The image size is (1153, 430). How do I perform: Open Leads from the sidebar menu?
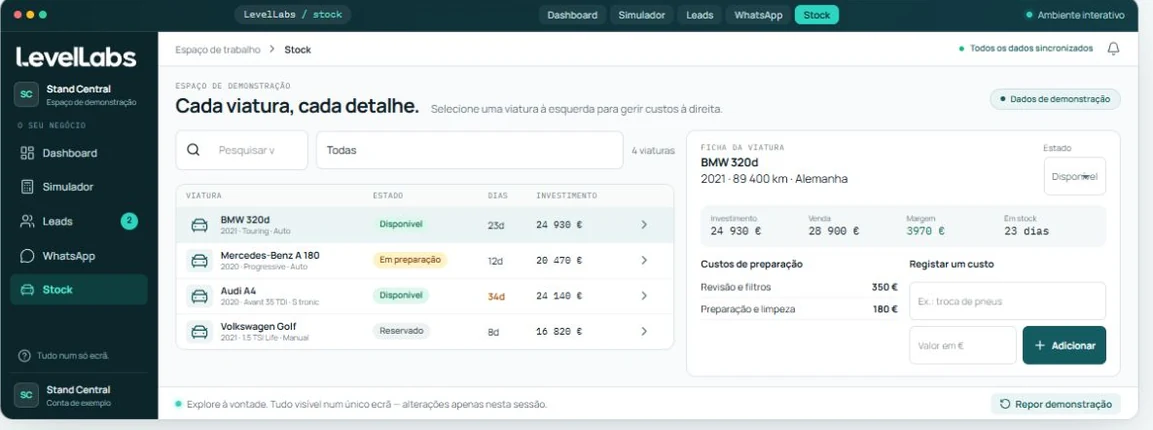pyautogui.click(x=79, y=221)
